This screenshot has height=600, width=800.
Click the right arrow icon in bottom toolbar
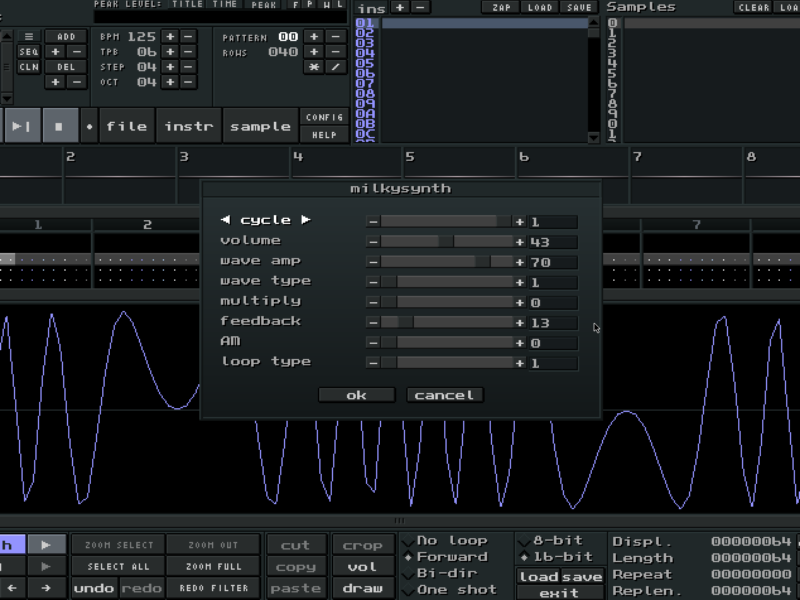click(x=45, y=587)
